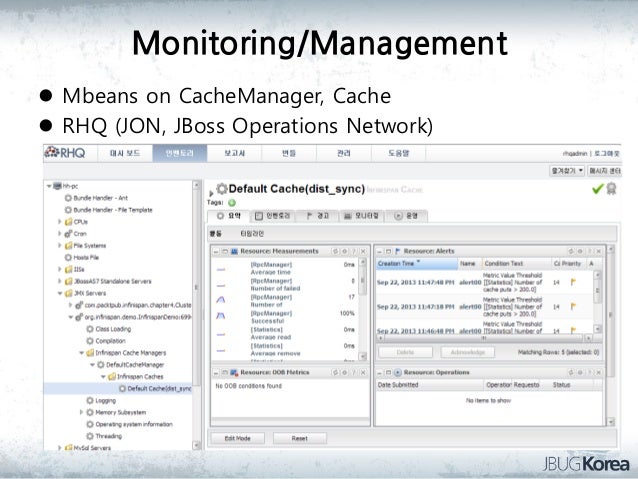
Task: Open settings of Resource: Measurements portlet
Action: (x=345, y=252)
